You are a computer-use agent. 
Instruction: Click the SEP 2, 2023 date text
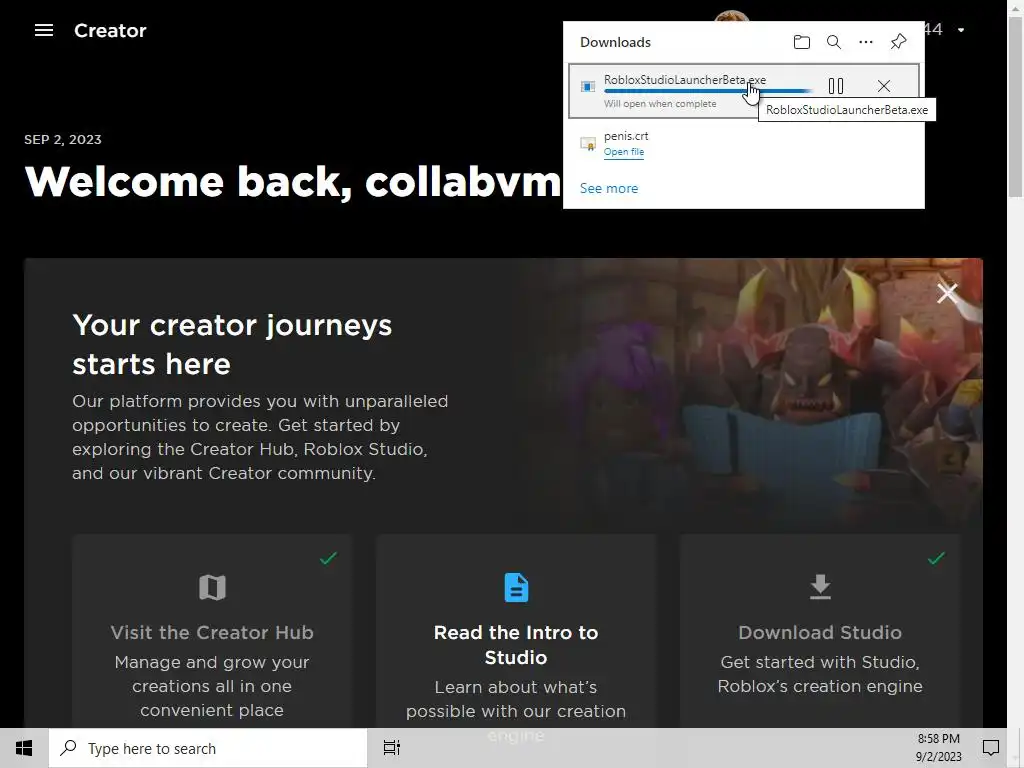pos(63,140)
